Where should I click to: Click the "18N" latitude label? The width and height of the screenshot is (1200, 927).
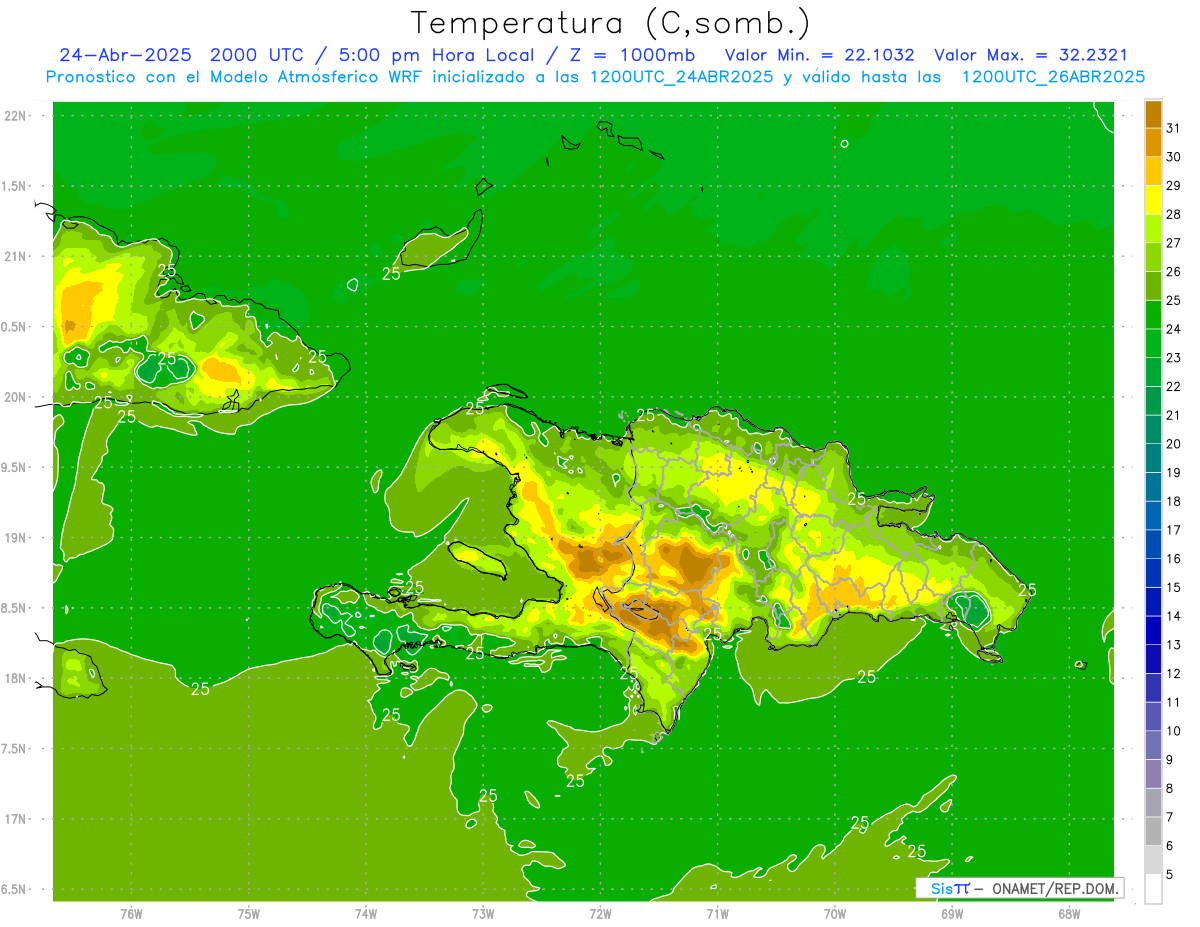coord(15,678)
